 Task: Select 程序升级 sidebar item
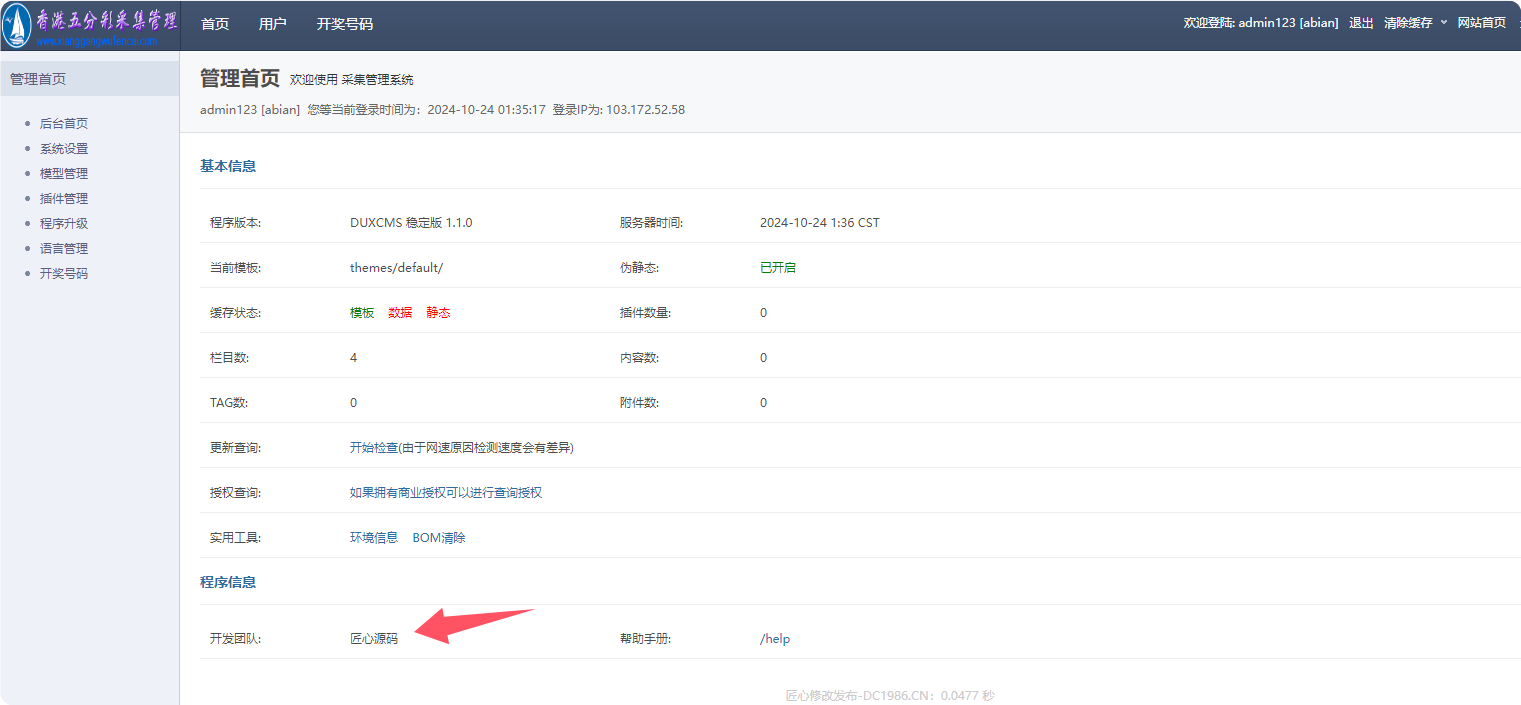click(x=64, y=224)
